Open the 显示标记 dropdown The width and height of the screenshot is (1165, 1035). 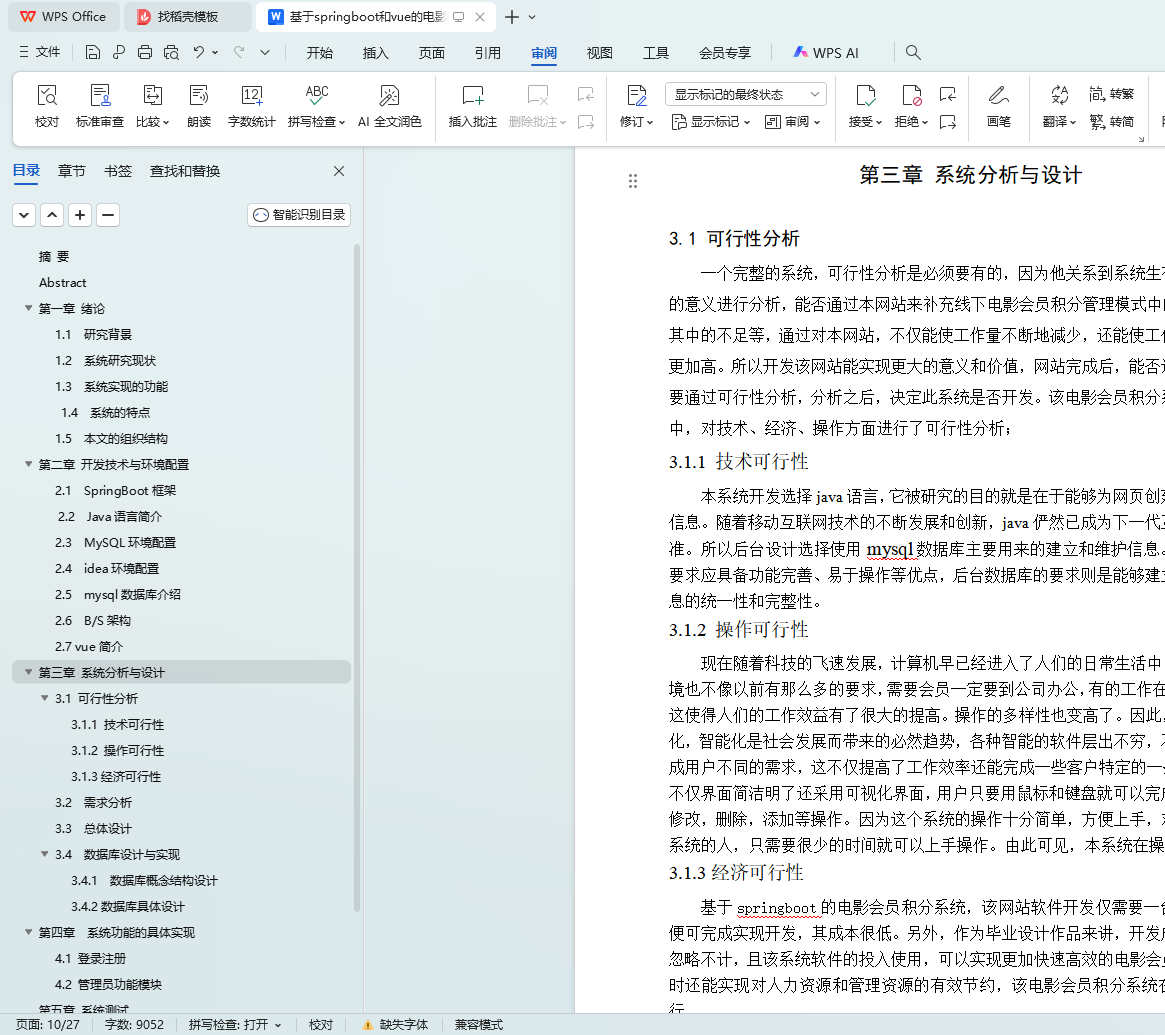[711, 122]
